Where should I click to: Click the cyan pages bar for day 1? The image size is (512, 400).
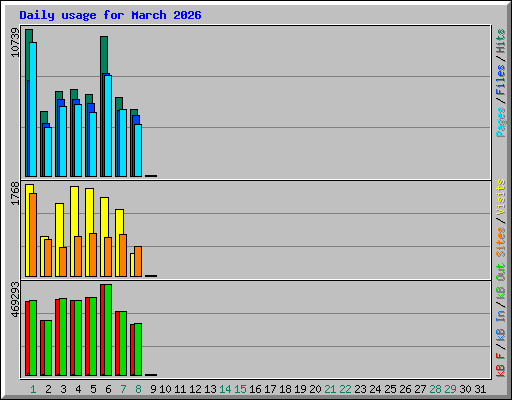point(33,109)
